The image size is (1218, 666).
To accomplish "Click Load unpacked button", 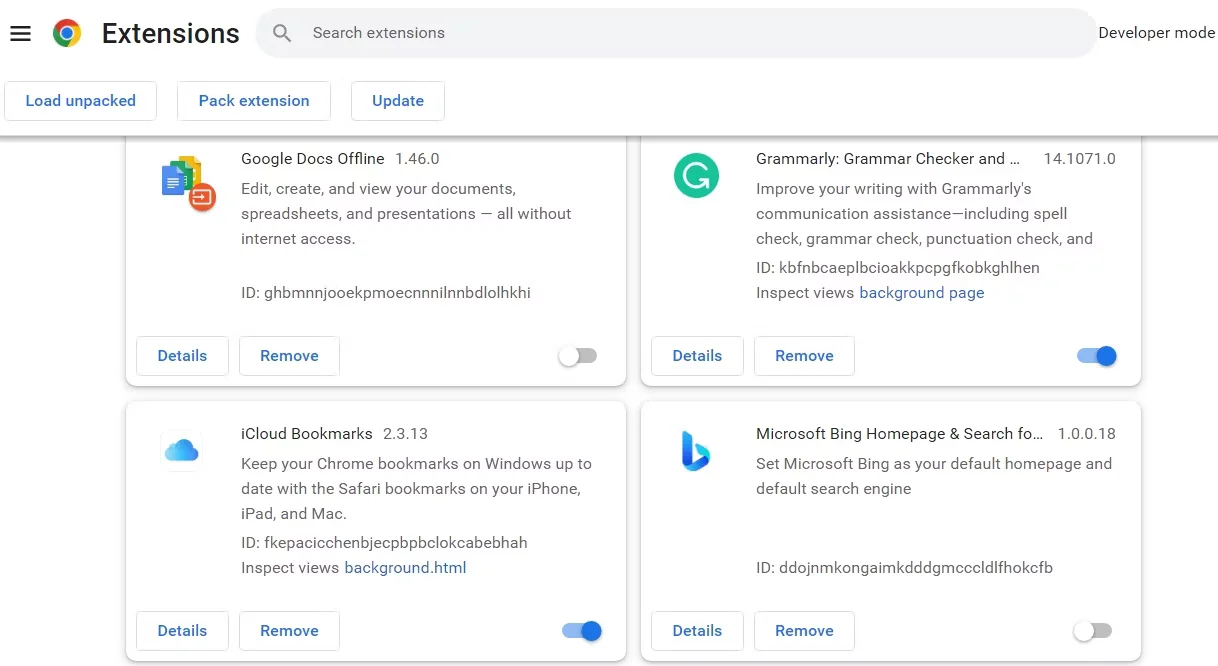I will [81, 101].
